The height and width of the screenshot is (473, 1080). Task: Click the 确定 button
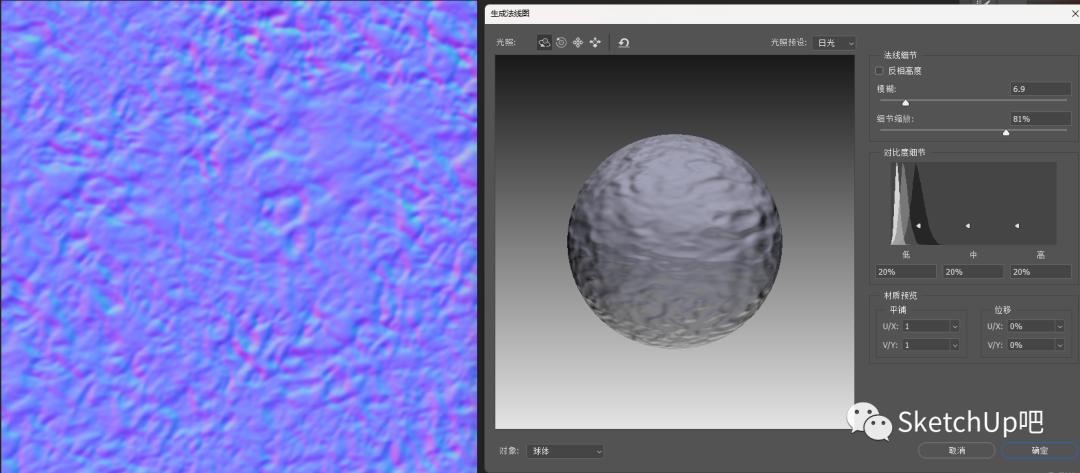pyautogui.click(x=1040, y=451)
